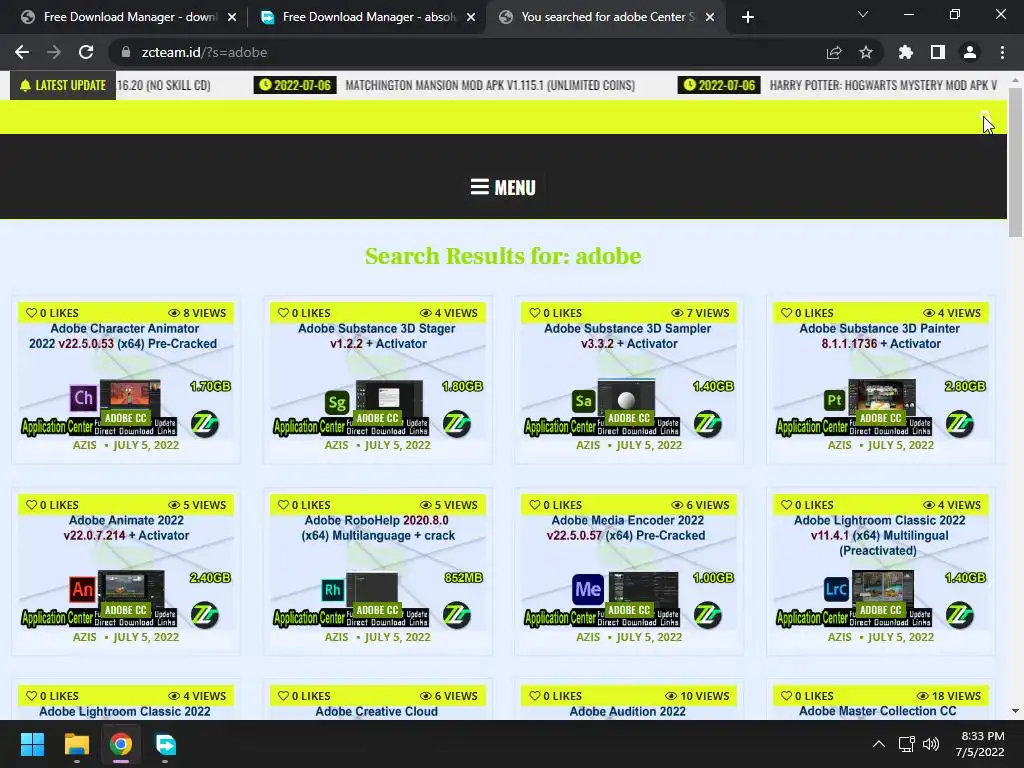The width and height of the screenshot is (1024, 768).
Task: Click the page vertical scrollbar thumb
Action: click(x=1015, y=162)
